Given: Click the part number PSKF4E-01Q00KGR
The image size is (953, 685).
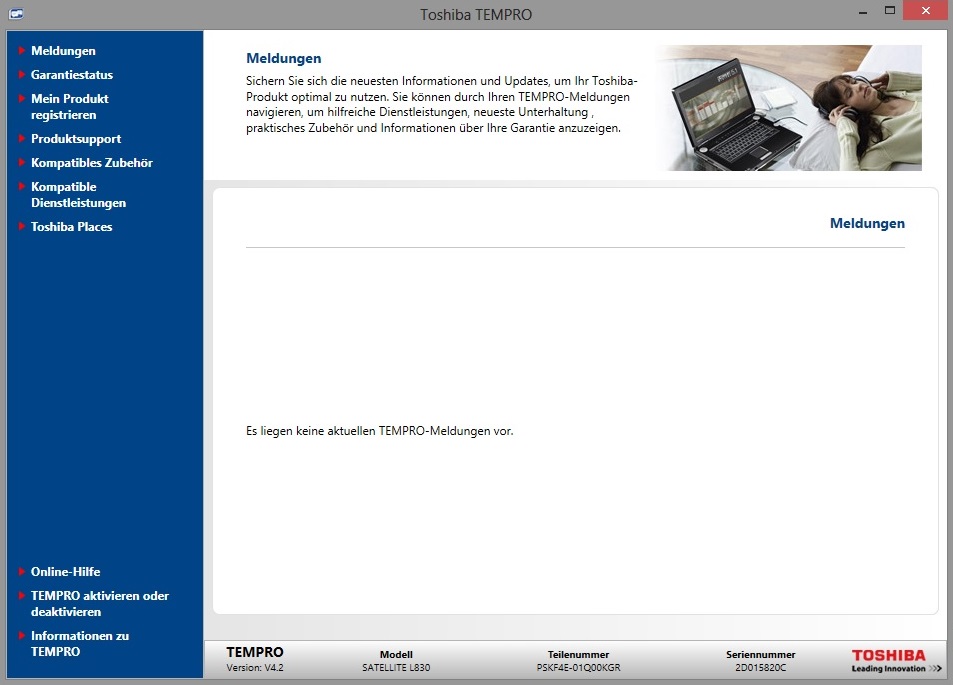Looking at the screenshot, I should tap(578, 667).
